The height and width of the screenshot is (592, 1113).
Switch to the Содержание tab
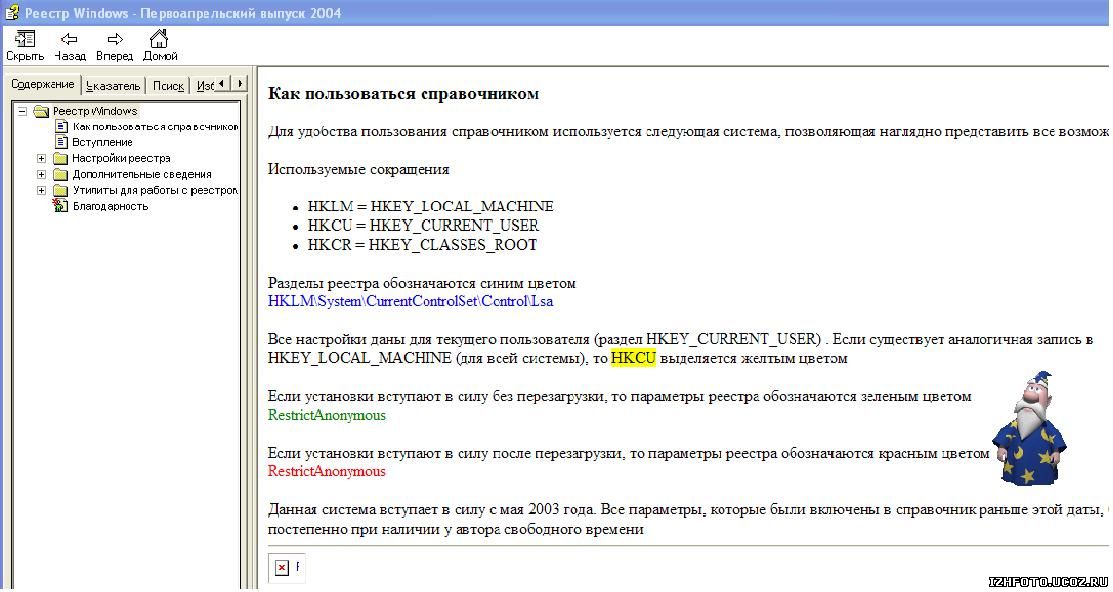(x=43, y=84)
